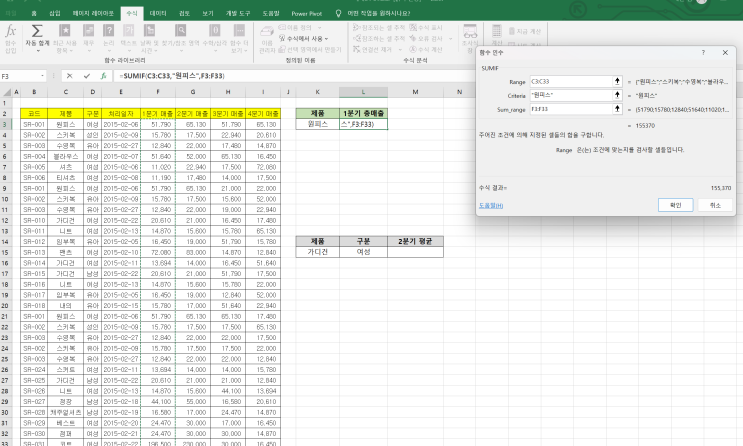
Task: Switch to the Home (홈) tab
Action: 34,13
